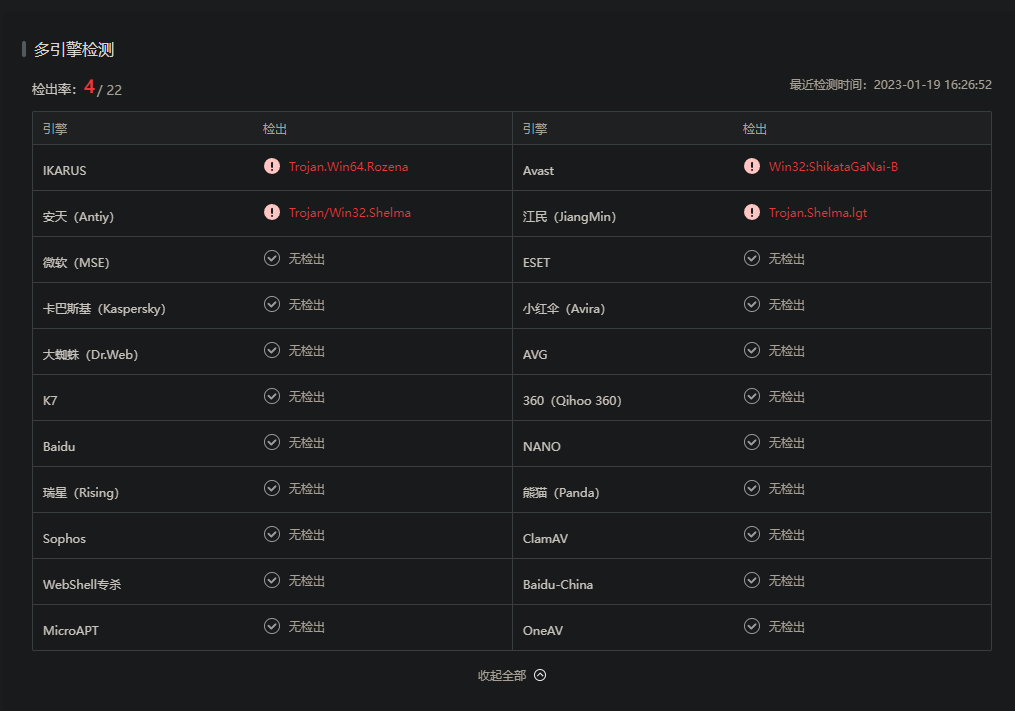
Task: Click the alert icon in 安天 (Antiy) row
Action: pos(272,213)
